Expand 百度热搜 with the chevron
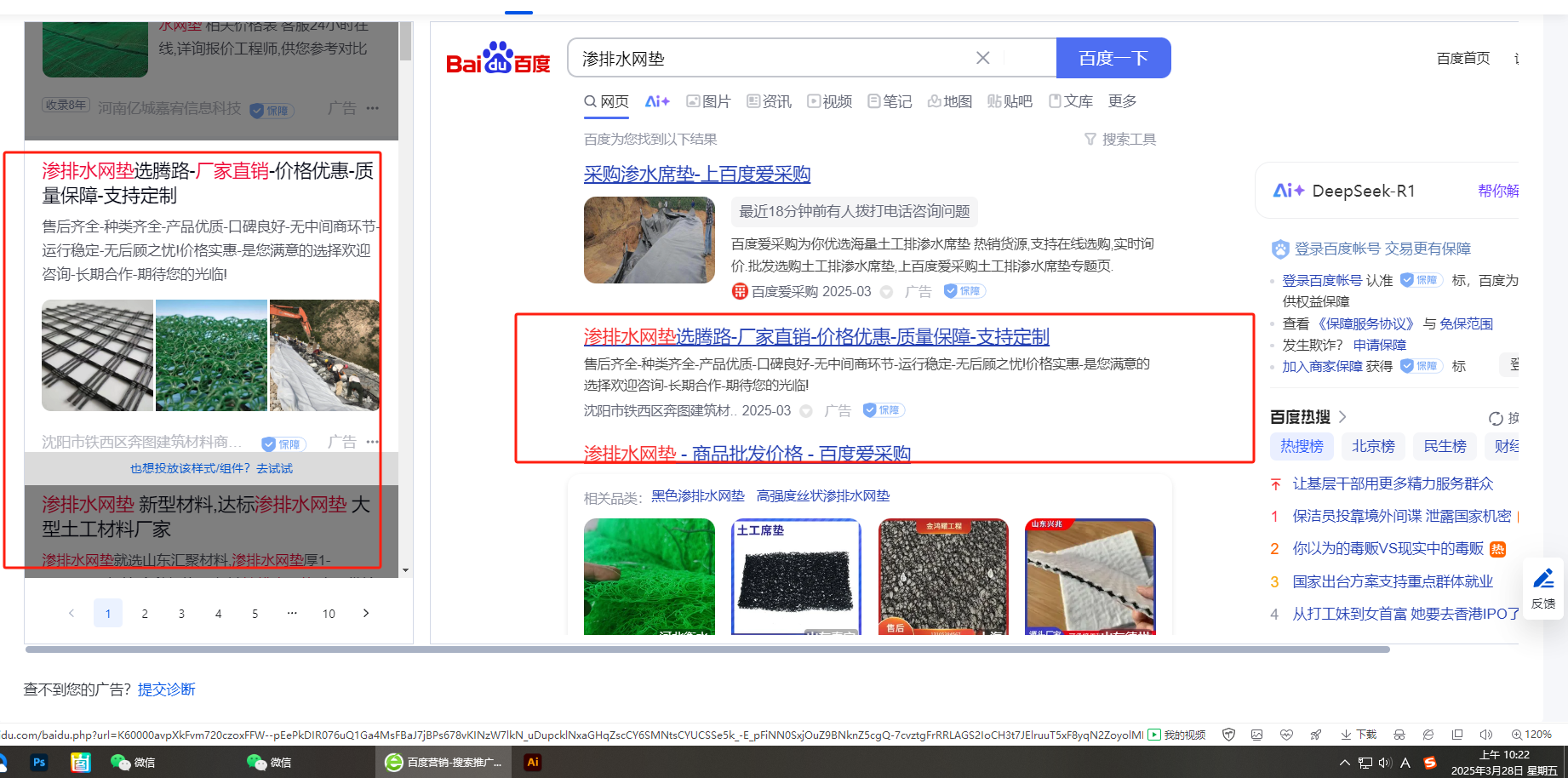Viewport: 1568px width, 778px height. (x=1342, y=416)
